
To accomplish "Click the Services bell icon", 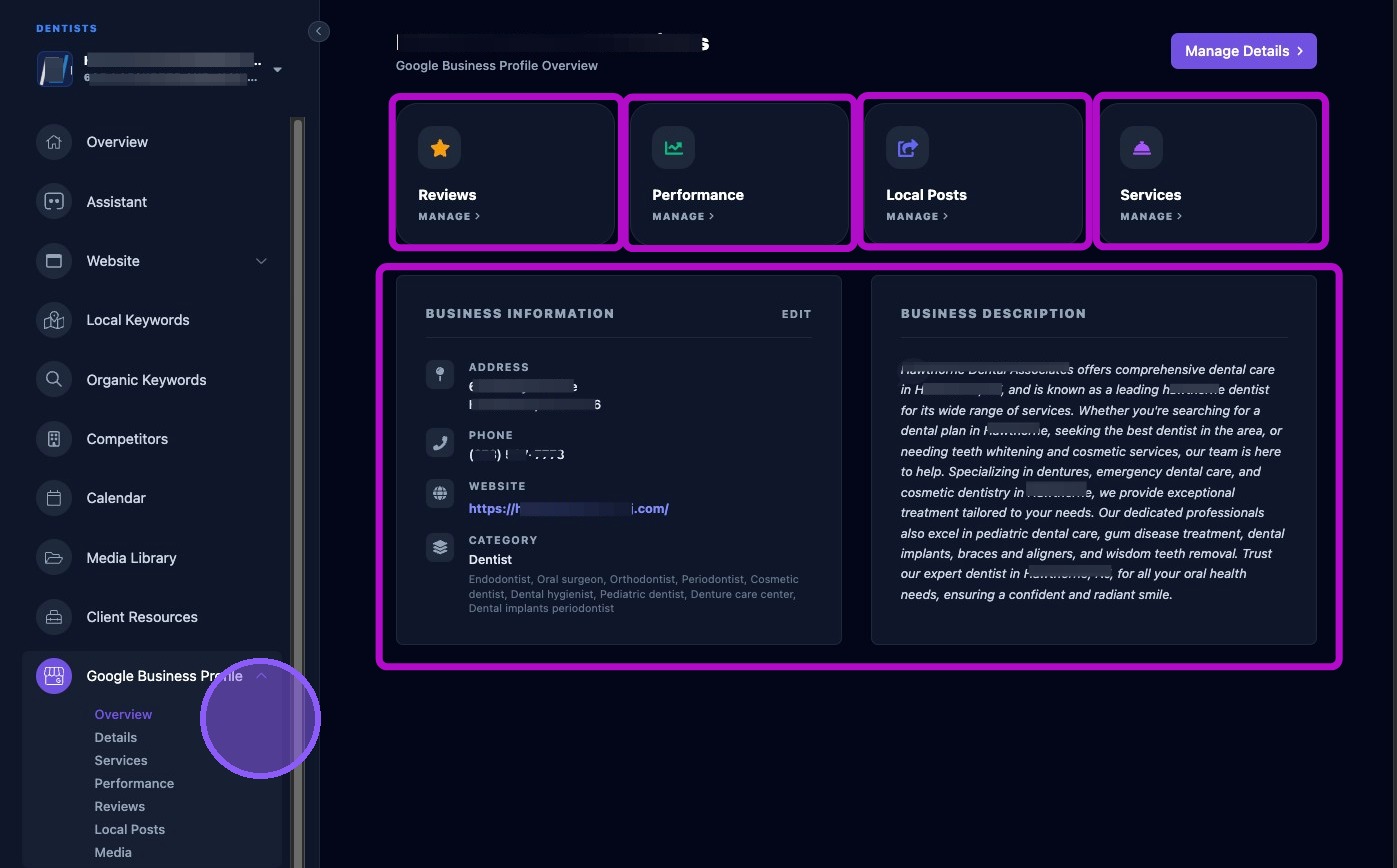I will coord(1142,148).
